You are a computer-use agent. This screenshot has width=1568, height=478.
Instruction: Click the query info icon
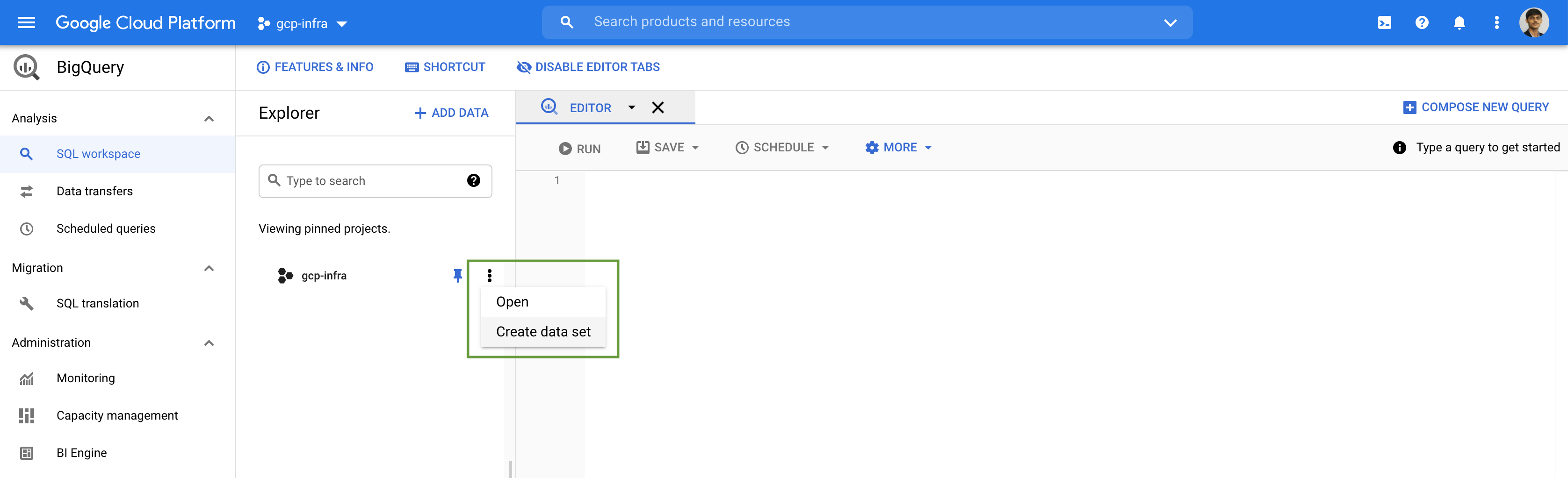click(x=1399, y=148)
